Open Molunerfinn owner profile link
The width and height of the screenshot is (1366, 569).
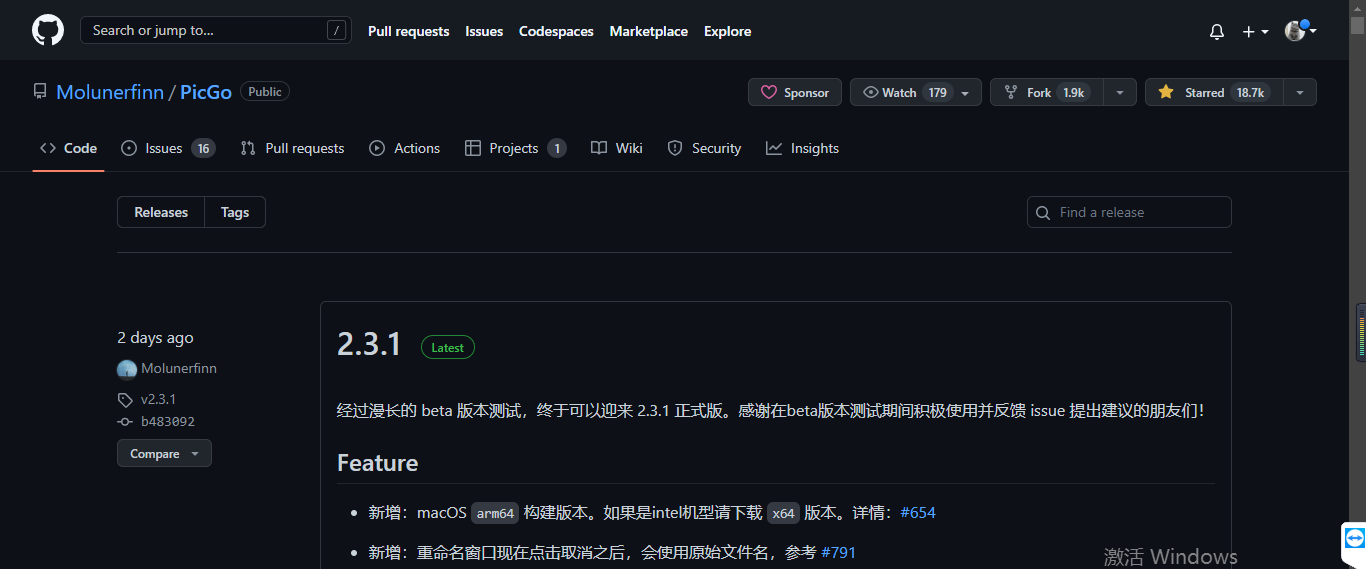(x=110, y=92)
